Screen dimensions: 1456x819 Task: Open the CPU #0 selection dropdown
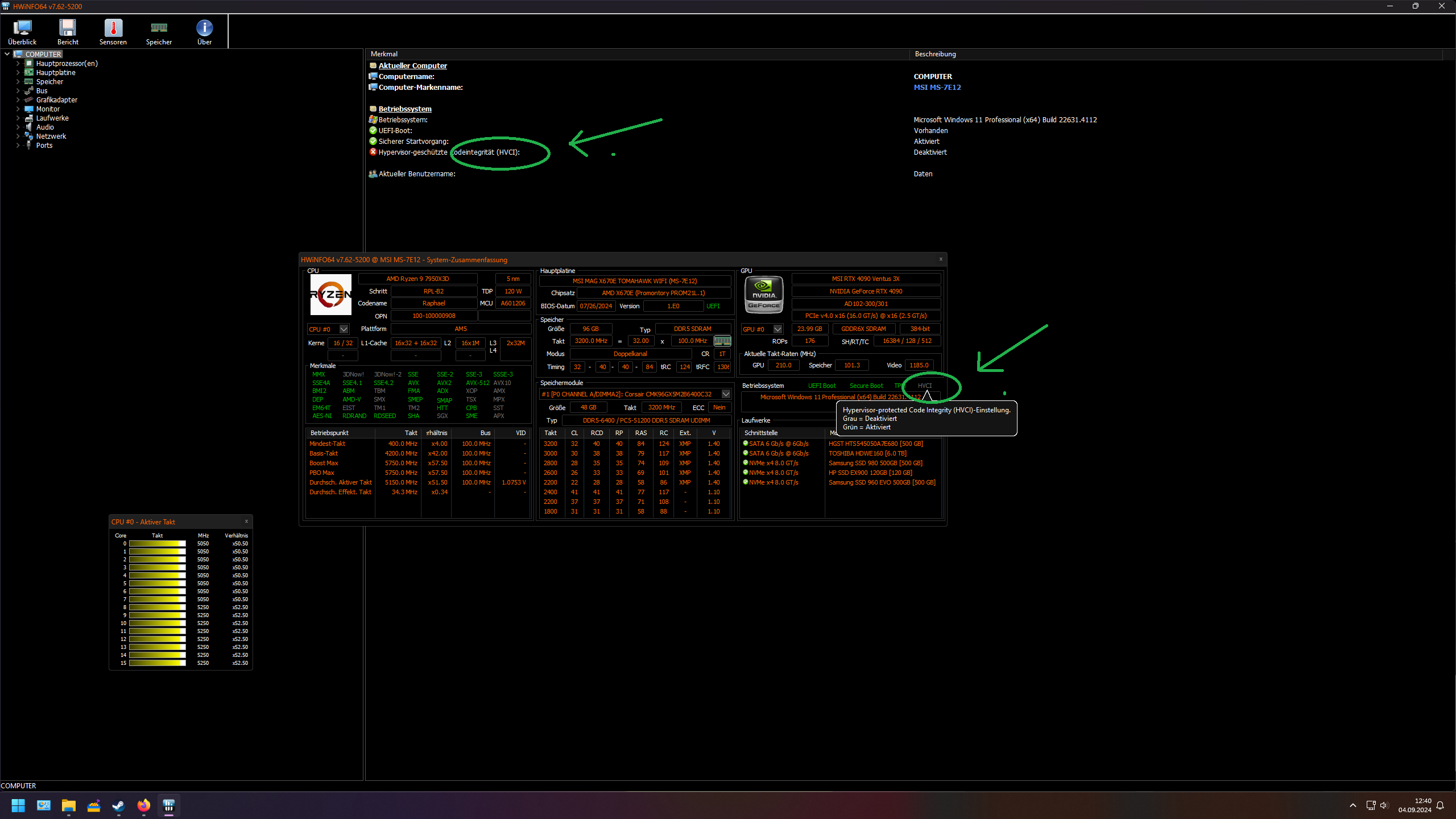click(x=343, y=329)
